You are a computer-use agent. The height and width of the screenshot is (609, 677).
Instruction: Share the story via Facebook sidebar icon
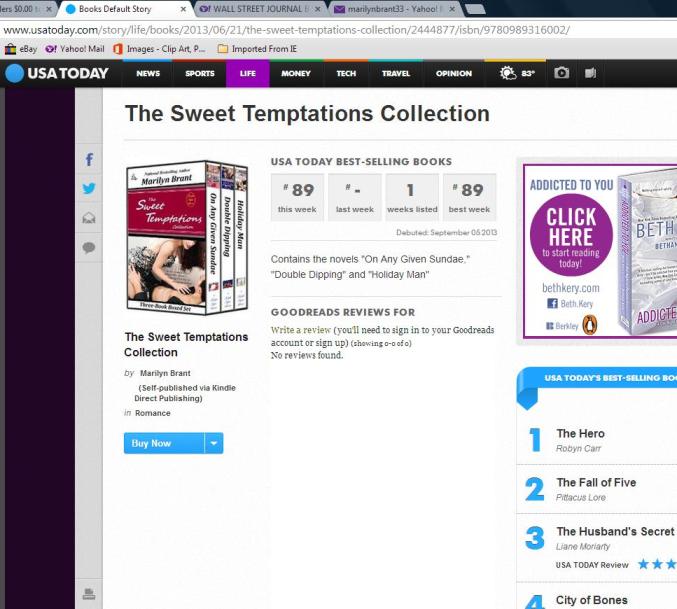click(x=89, y=160)
